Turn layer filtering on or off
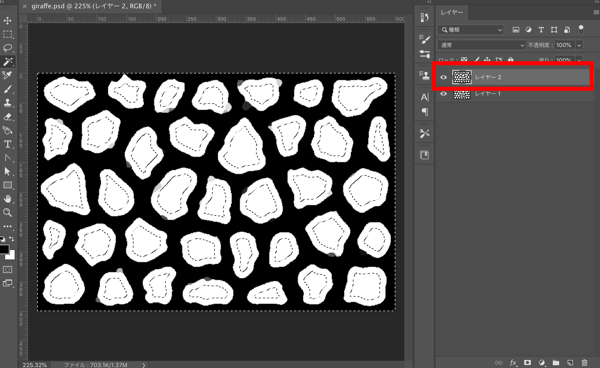 coord(581,29)
